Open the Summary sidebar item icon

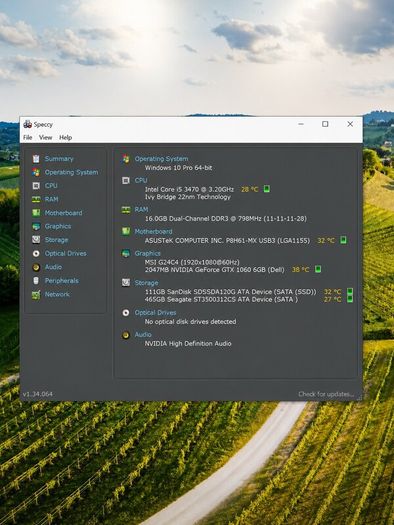(36, 159)
